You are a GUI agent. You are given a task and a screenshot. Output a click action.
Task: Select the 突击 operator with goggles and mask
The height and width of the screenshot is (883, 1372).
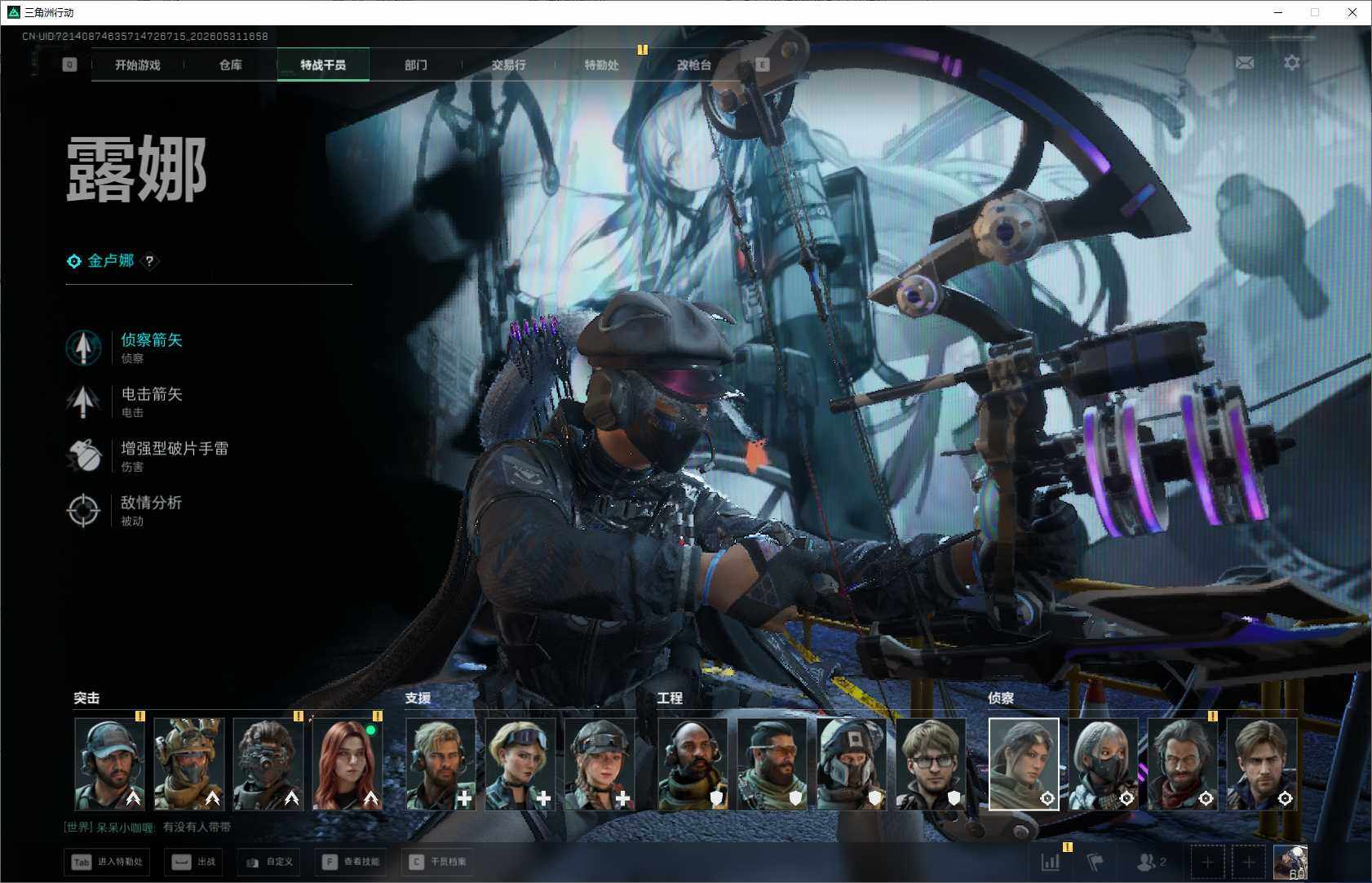click(x=268, y=765)
